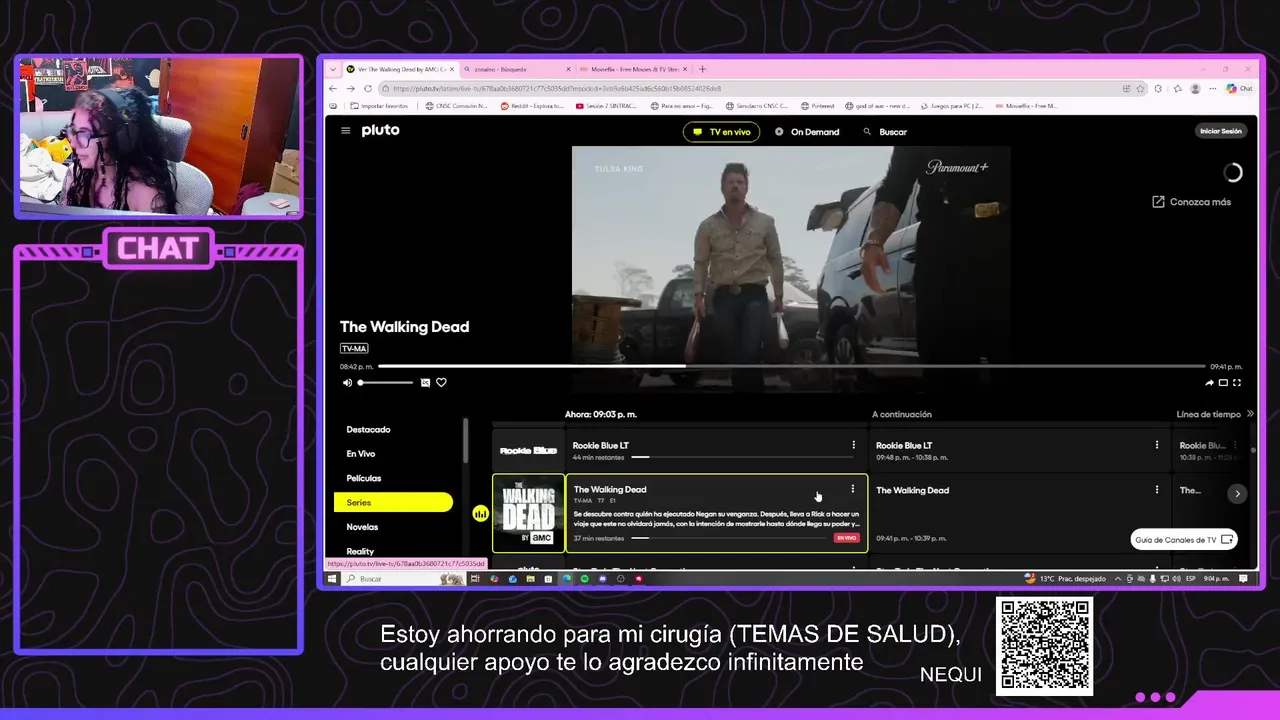Screen dimensions: 1280x720
Task: Open options for upcoming Rookie Blue LT
Action: tap(1157, 445)
